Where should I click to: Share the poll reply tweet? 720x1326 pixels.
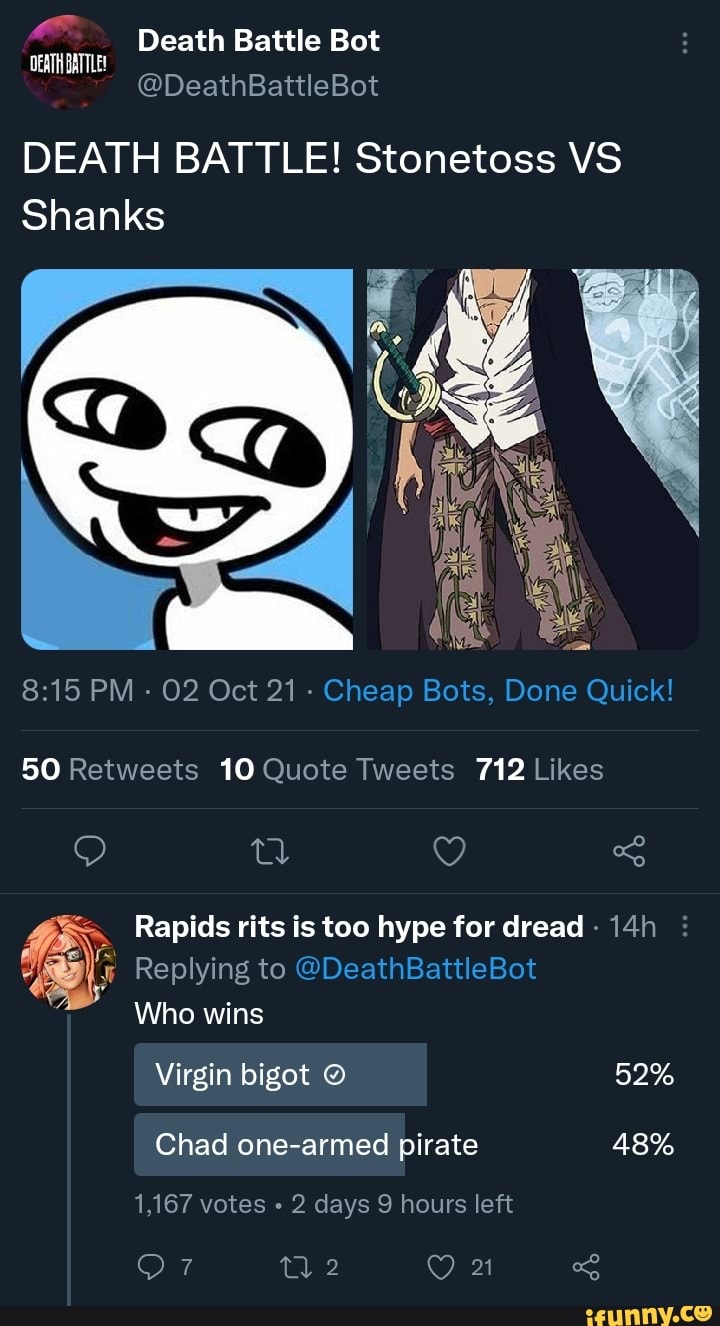(586, 1267)
